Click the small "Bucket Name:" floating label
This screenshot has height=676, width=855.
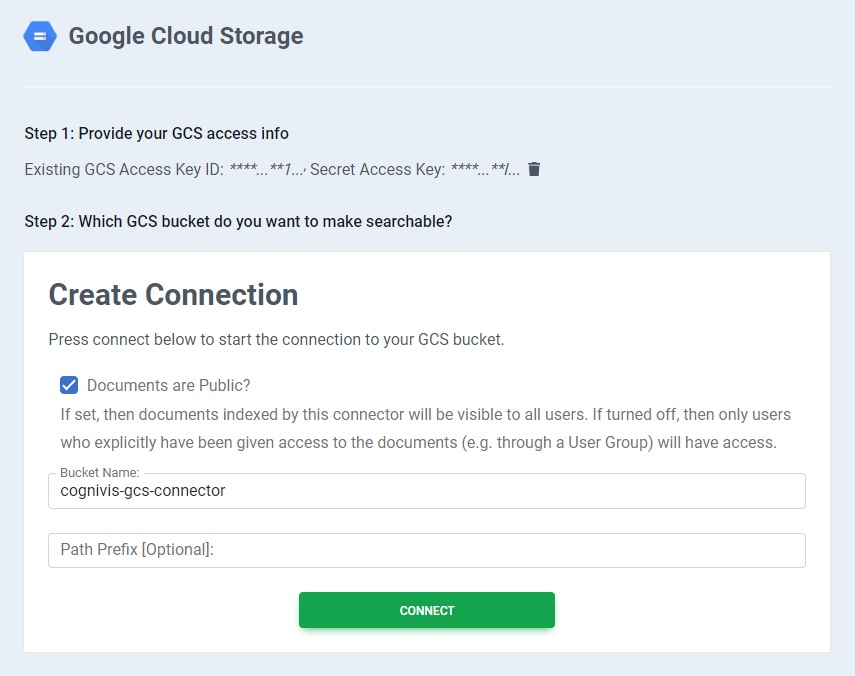point(99,472)
